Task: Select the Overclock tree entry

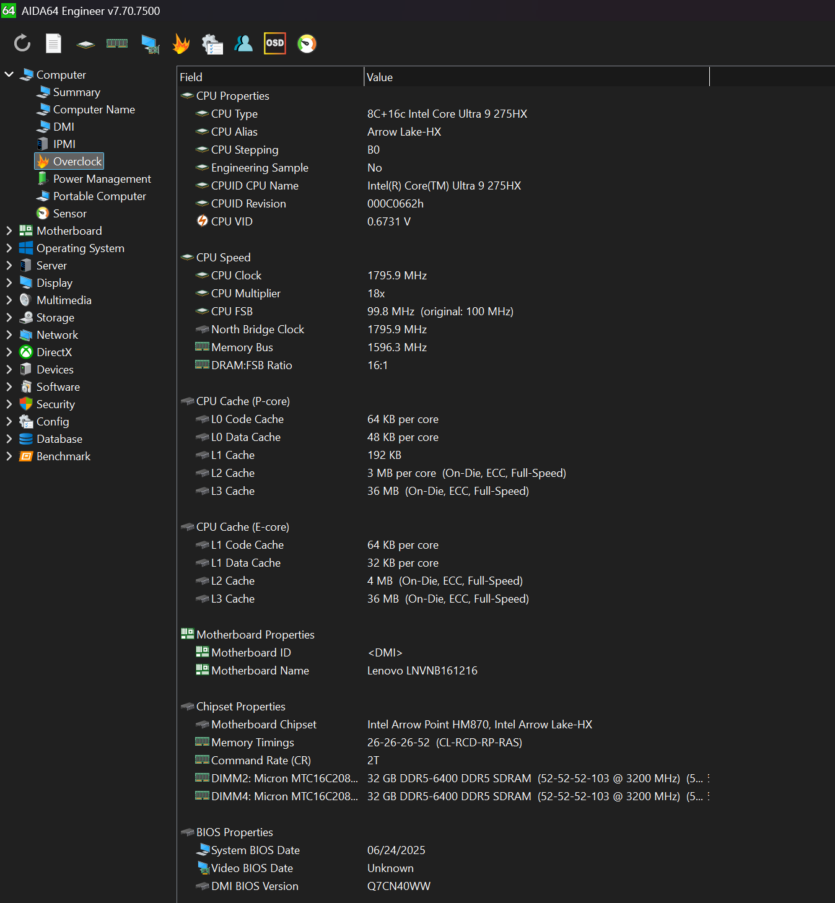Action: click(69, 161)
